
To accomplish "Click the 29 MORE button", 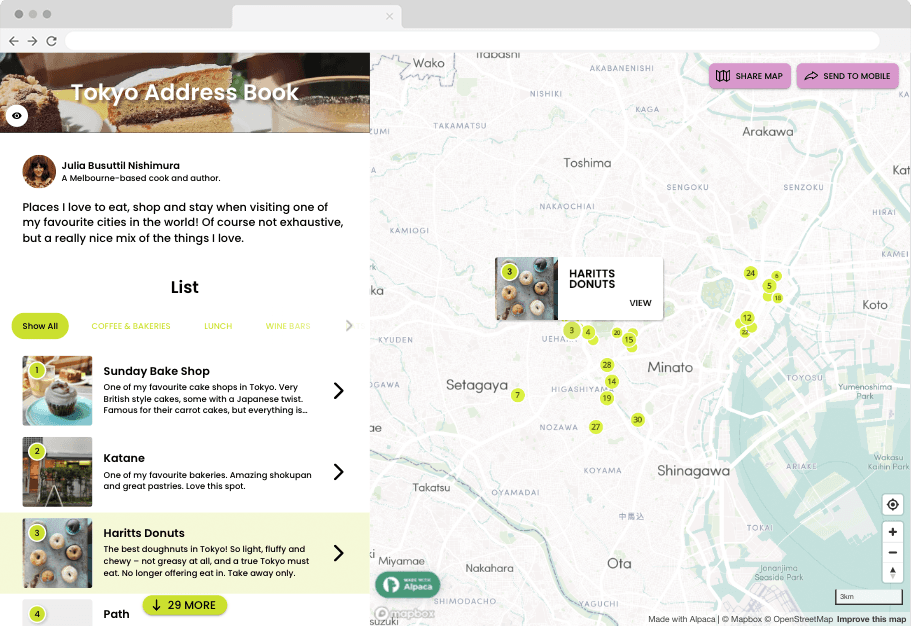I will pyautogui.click(x=185, y=605).
